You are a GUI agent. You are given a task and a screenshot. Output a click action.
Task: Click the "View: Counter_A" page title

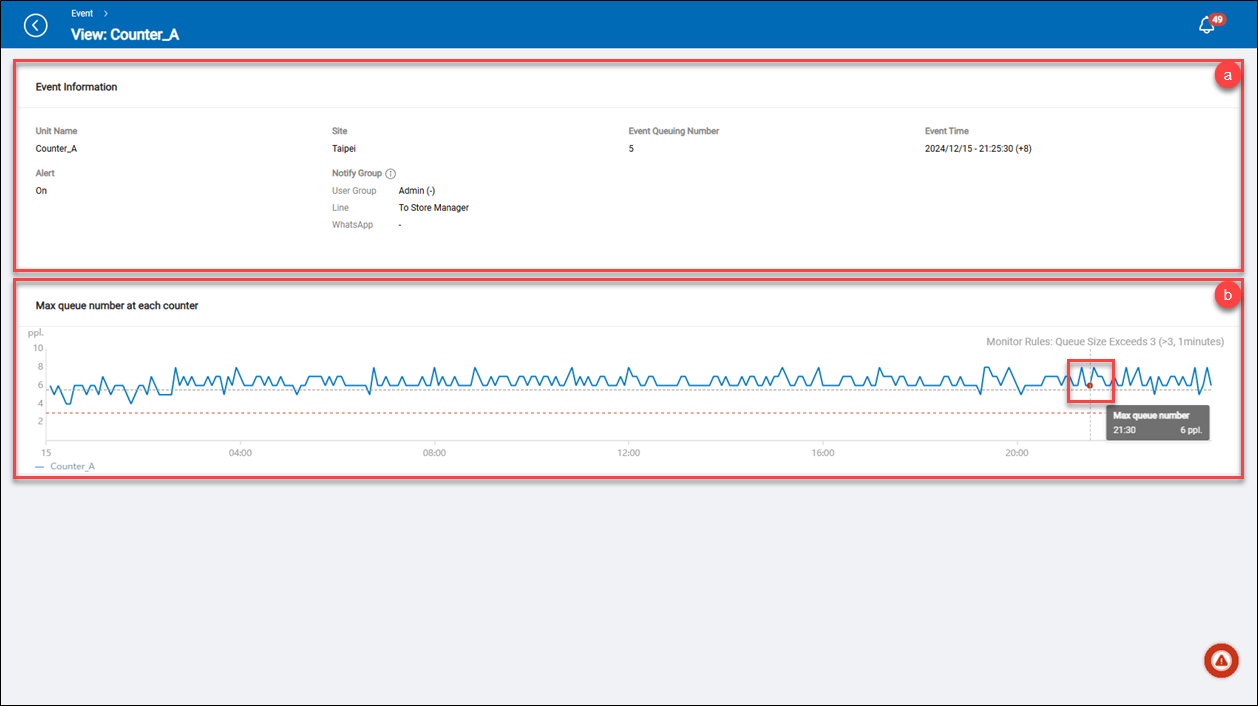pos(125,35)
